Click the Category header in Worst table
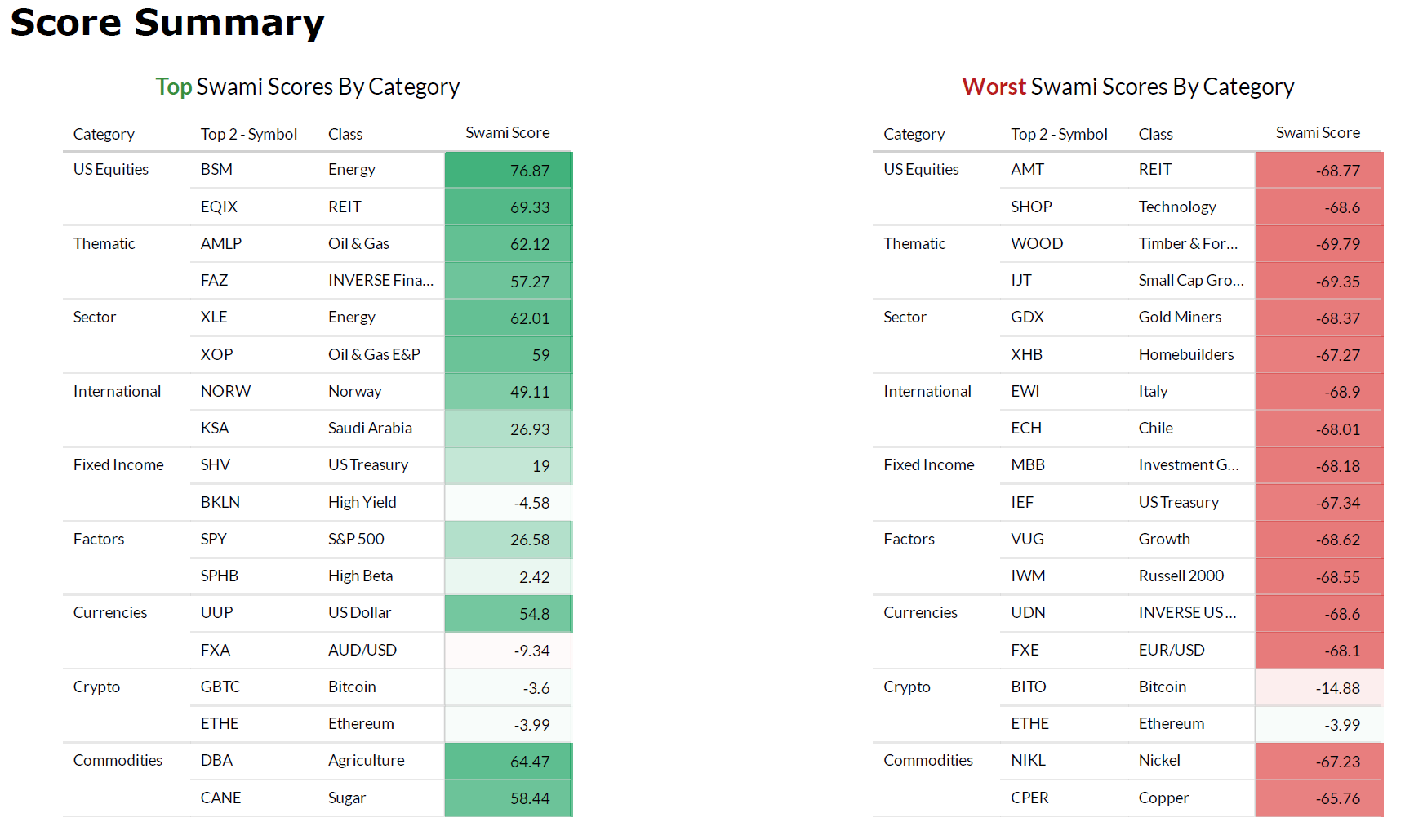Viewport: 1414px width, 840px height. (x=914, y=134)
